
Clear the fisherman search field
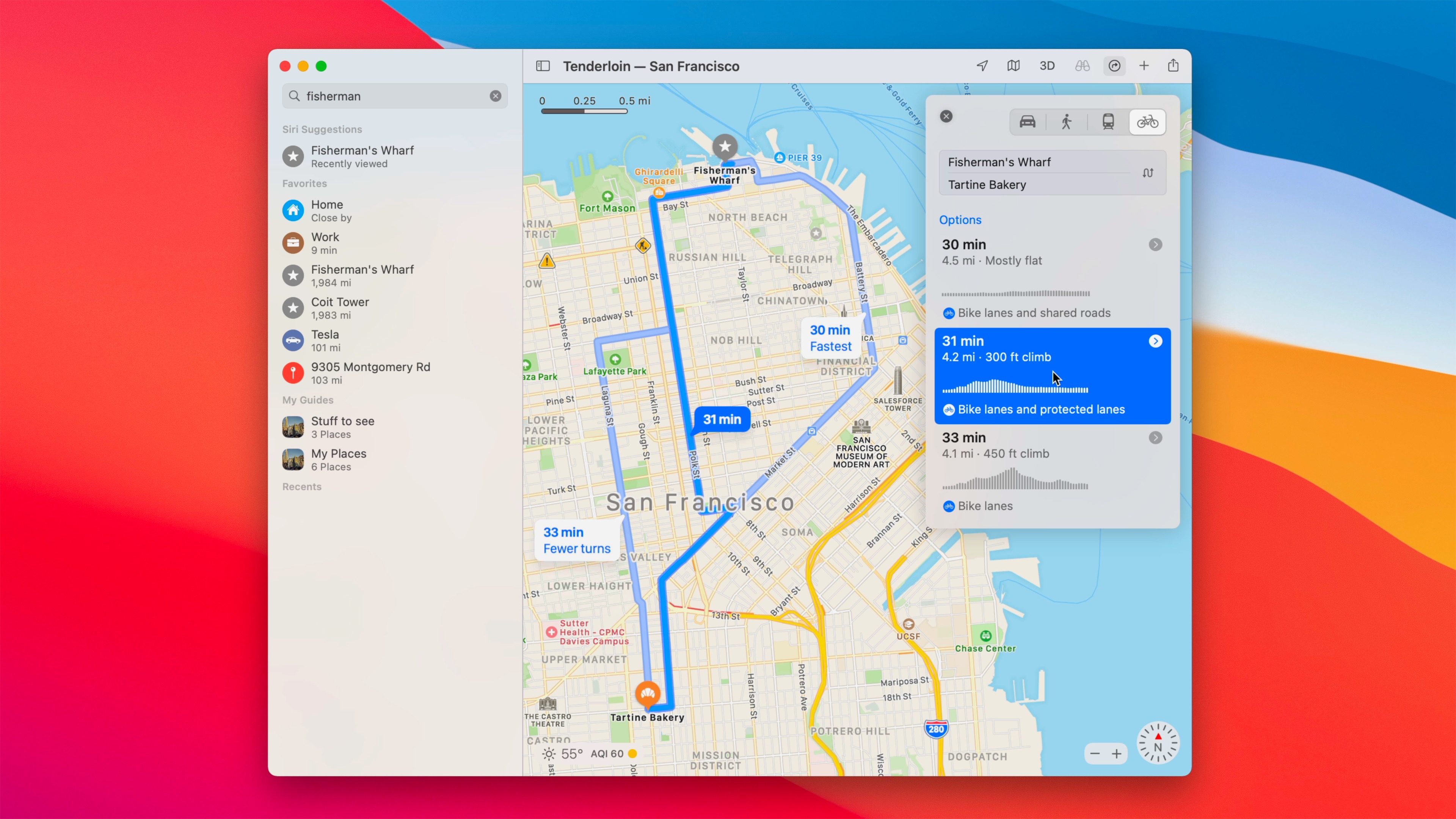(495, 96)
